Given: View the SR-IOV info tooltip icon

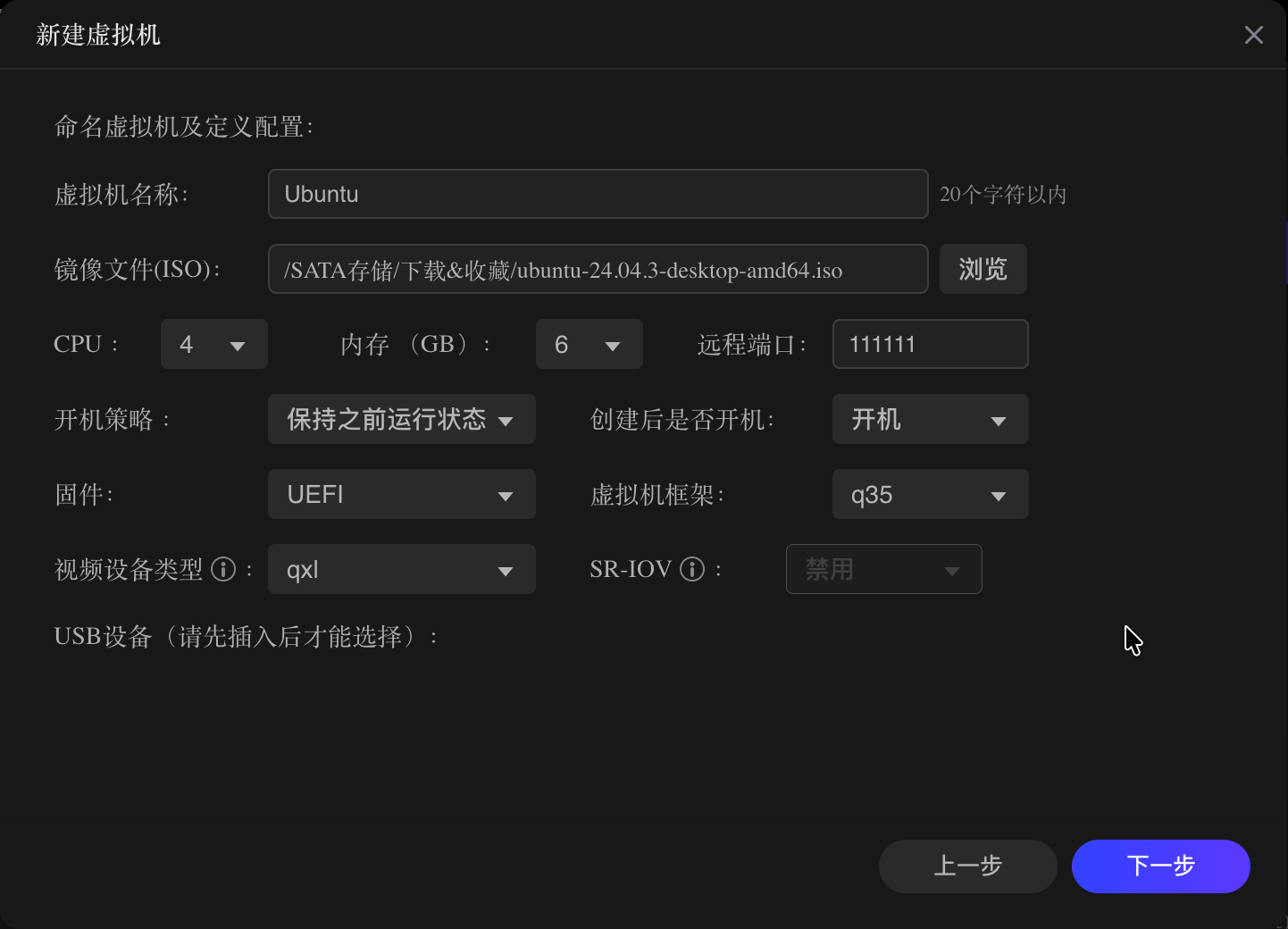Looking at the screenshot, I should [691, 569].
